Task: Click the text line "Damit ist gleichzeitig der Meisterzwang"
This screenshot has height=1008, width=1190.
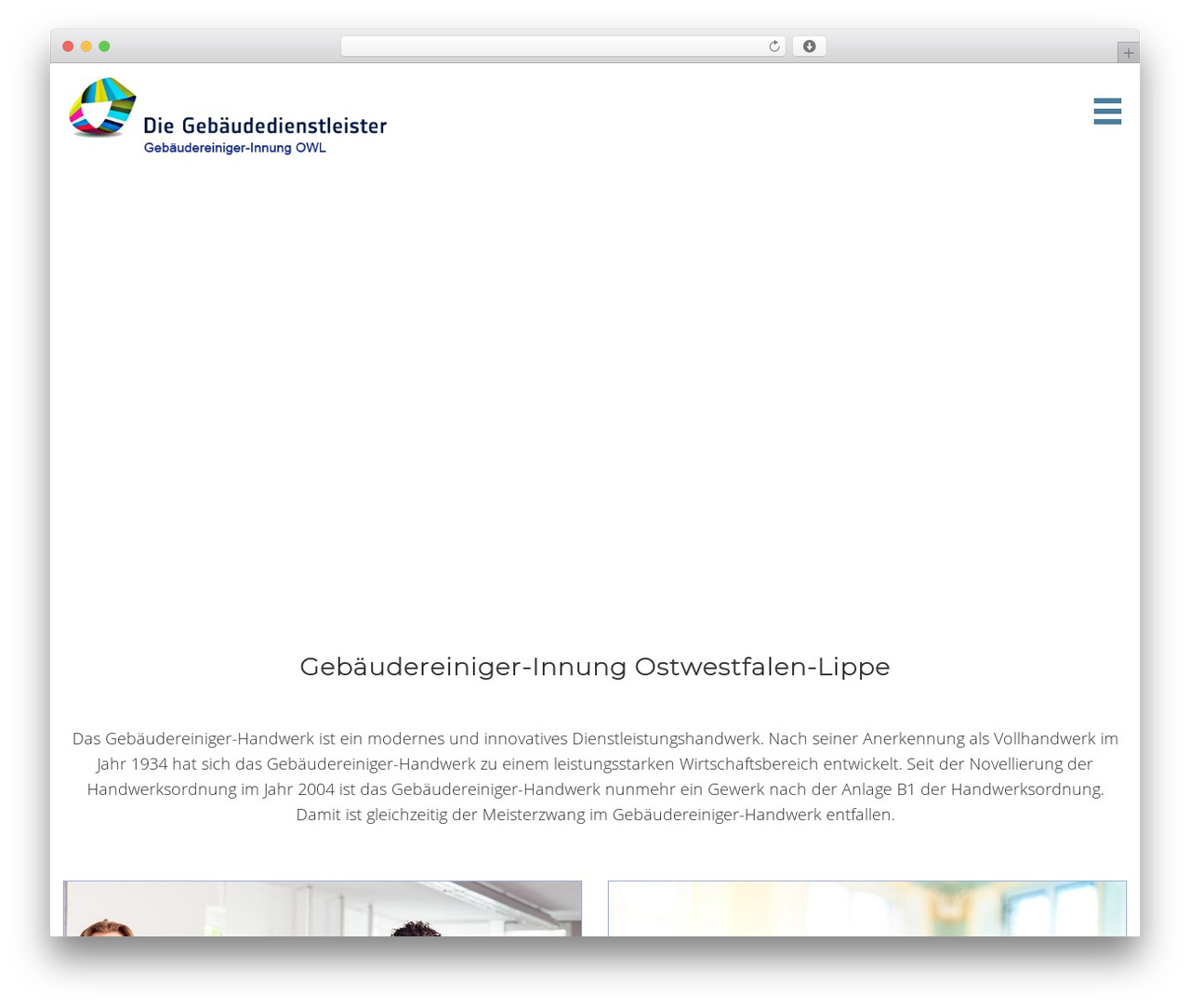Action: point(595,815)
